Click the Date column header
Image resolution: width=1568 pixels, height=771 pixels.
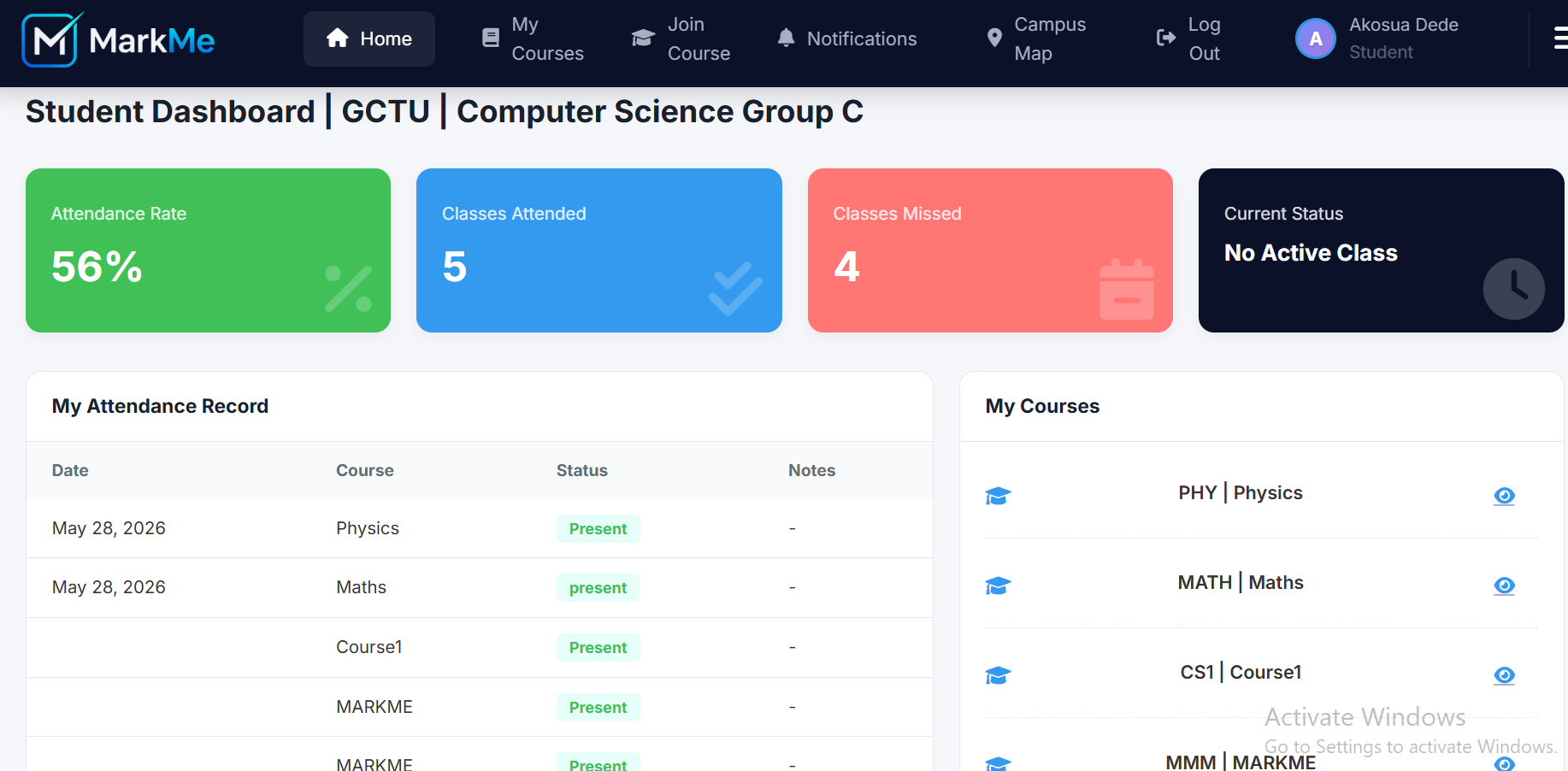[70, 470]
